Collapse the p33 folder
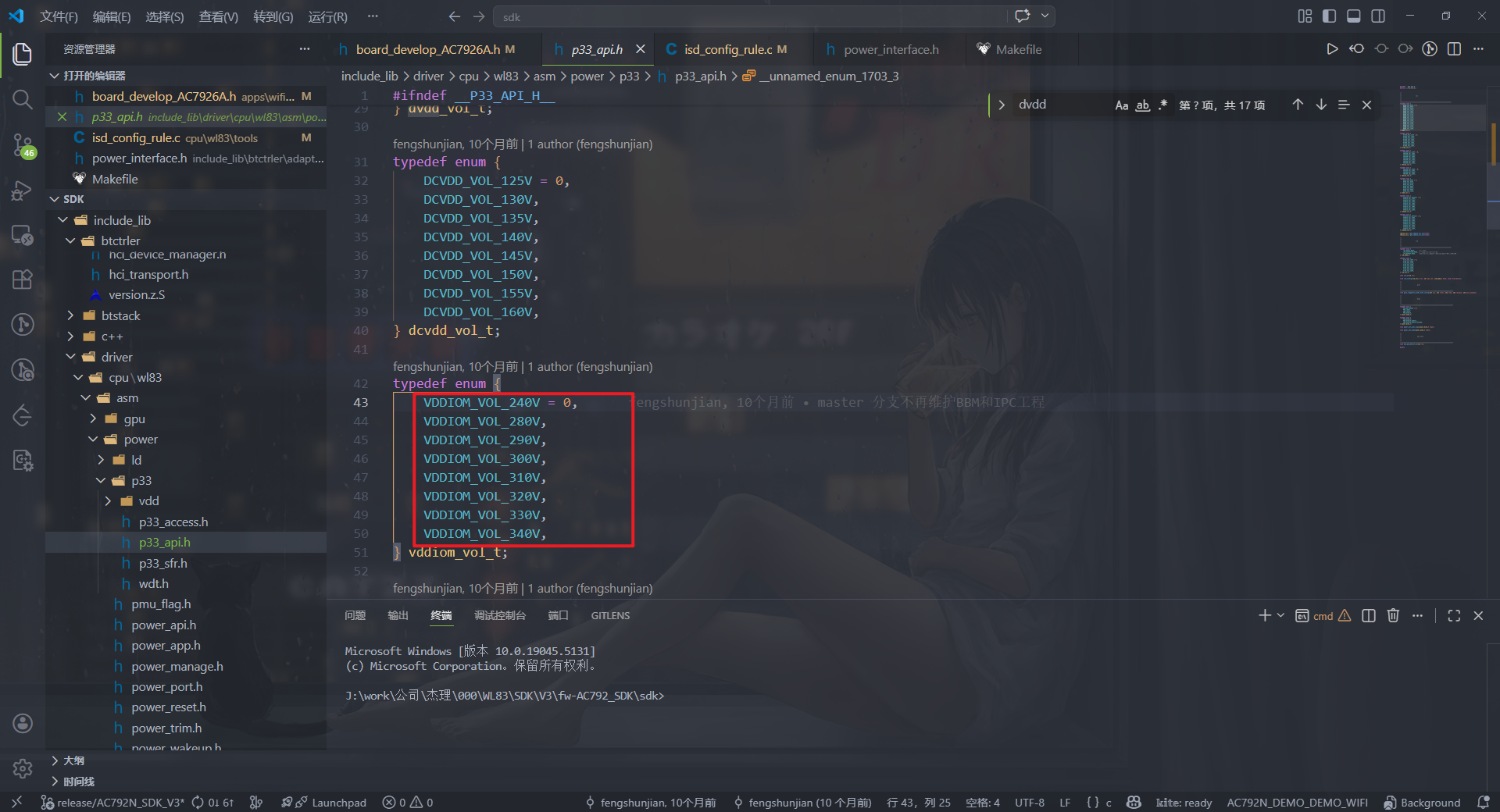Image resolution: width=1500 pixels, height=812 pixels. (141, 480)
